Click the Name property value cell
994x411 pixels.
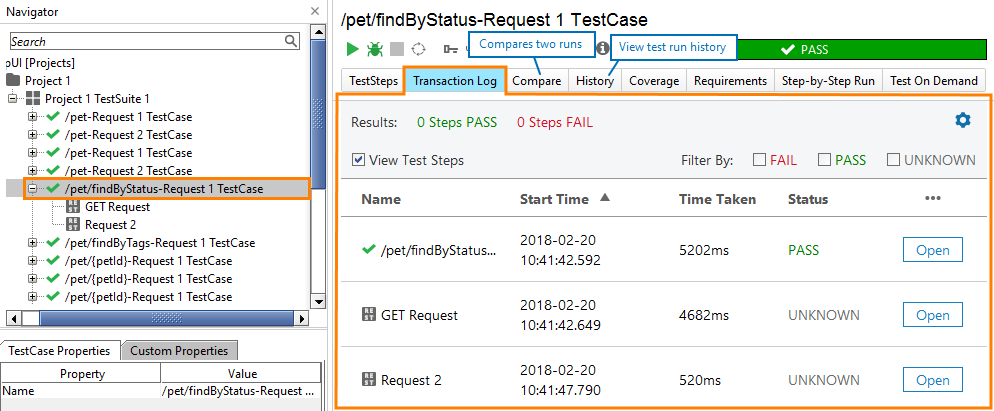pyautogui.click(x=241, y=391)
